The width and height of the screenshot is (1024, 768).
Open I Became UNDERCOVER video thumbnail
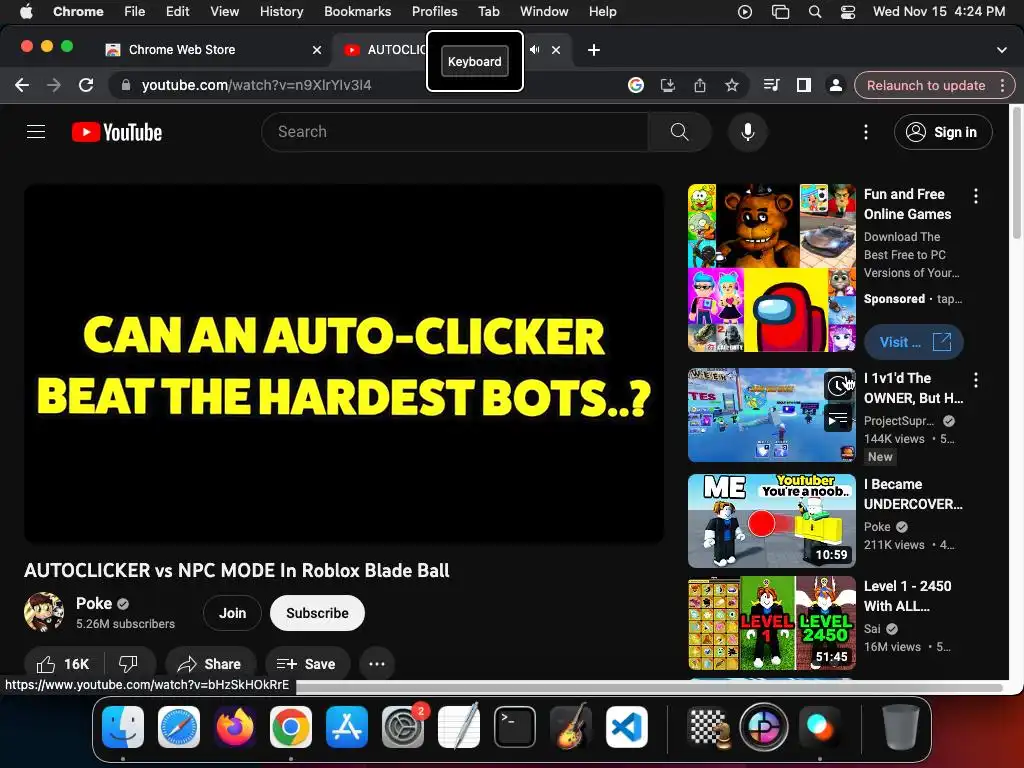[771, 520]
